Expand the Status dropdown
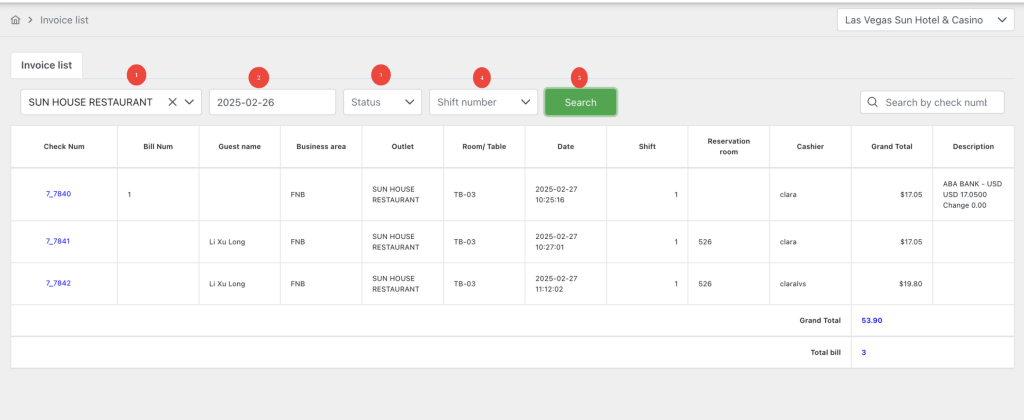The height and width of the screenshot is (420, 1024). click(382, 102)
